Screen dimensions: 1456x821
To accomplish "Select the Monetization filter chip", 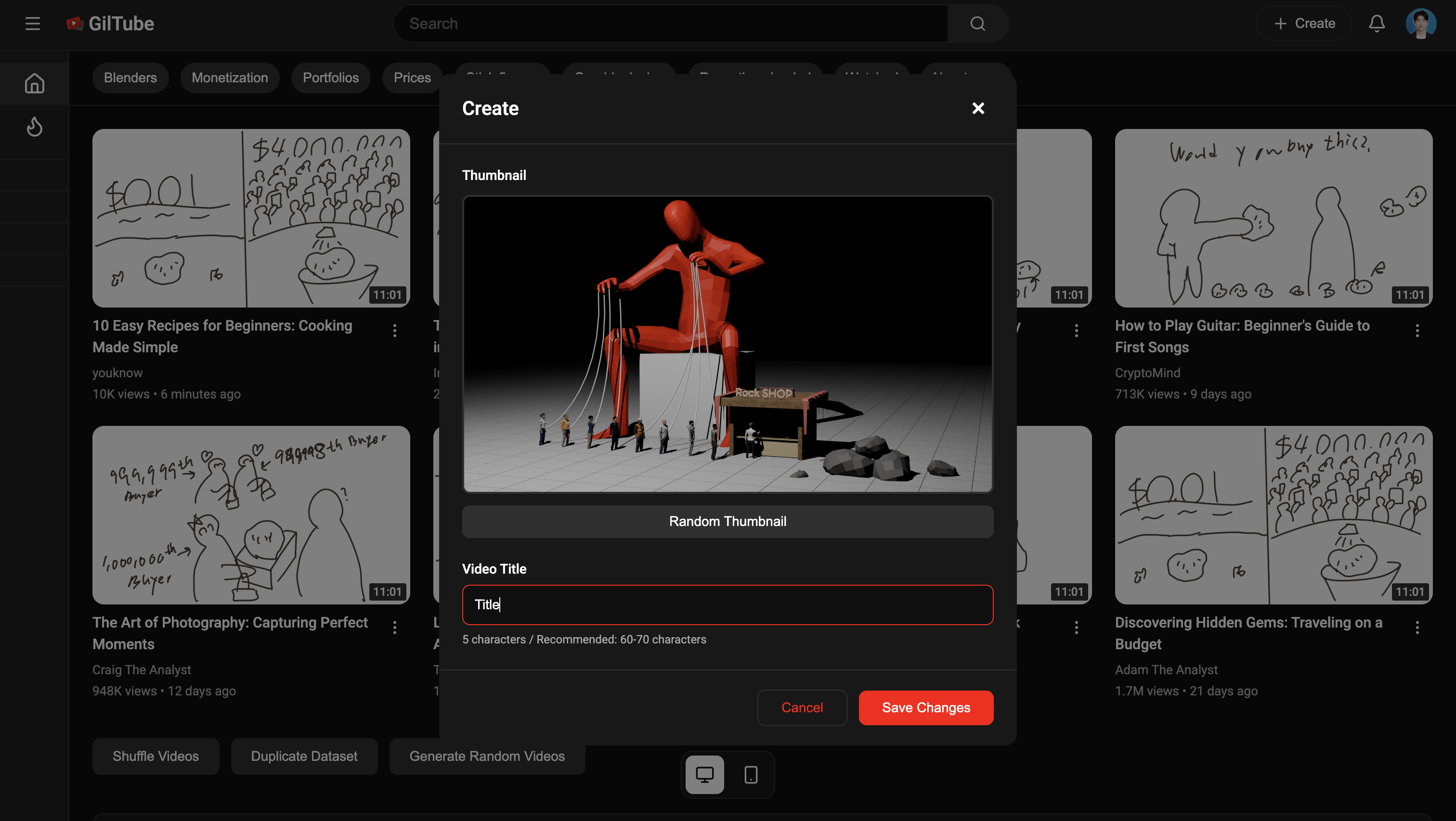I will (230, 77).
